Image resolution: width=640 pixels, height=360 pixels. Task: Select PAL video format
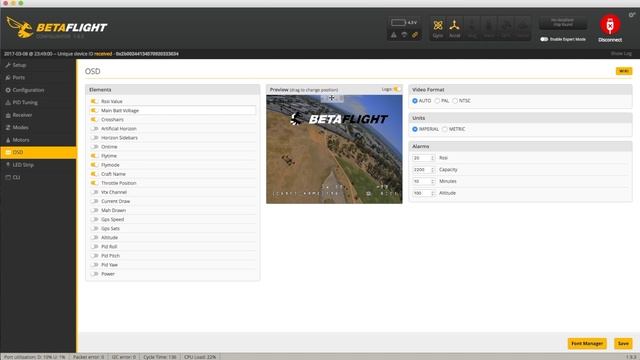(437, 101)
